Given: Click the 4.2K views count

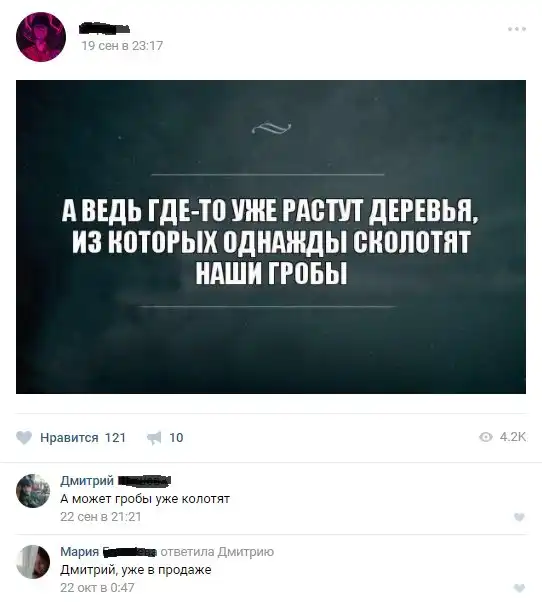Looking at the screenshot, I should pyautogui.click(x=513, y=437).
